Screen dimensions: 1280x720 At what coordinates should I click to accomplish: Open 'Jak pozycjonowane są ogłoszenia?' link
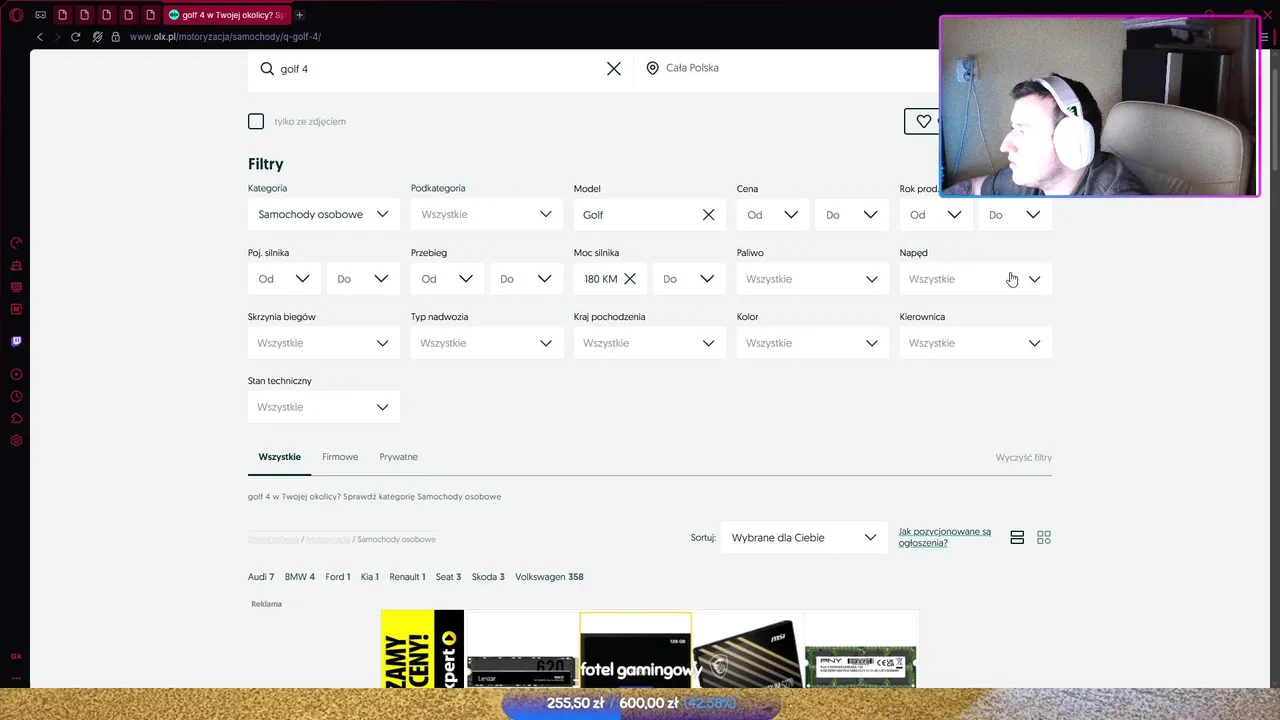pos(945,537)
